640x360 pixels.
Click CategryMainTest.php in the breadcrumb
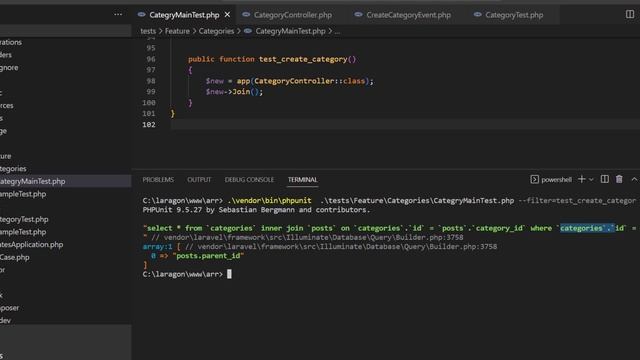click(290, 31)
